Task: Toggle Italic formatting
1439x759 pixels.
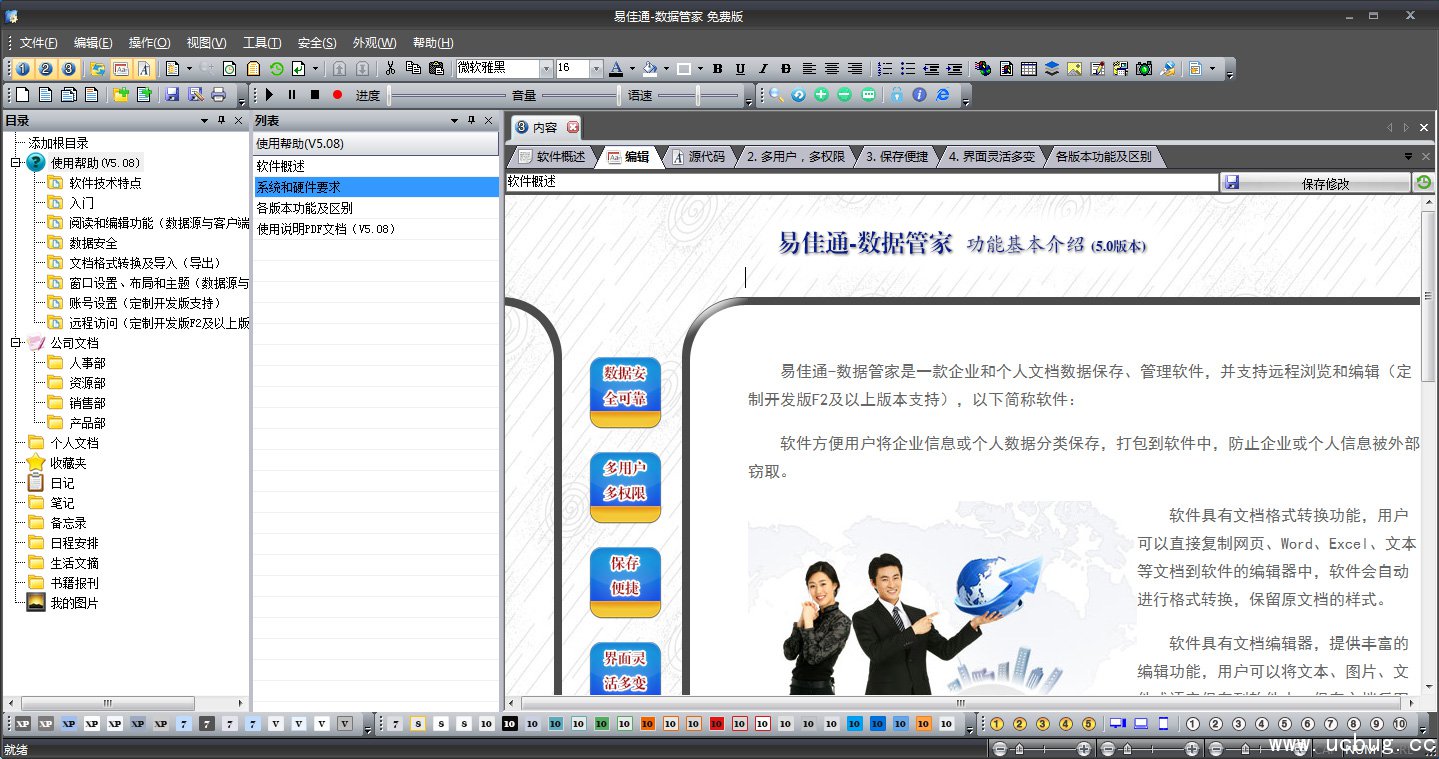Action: click(763, 68)
